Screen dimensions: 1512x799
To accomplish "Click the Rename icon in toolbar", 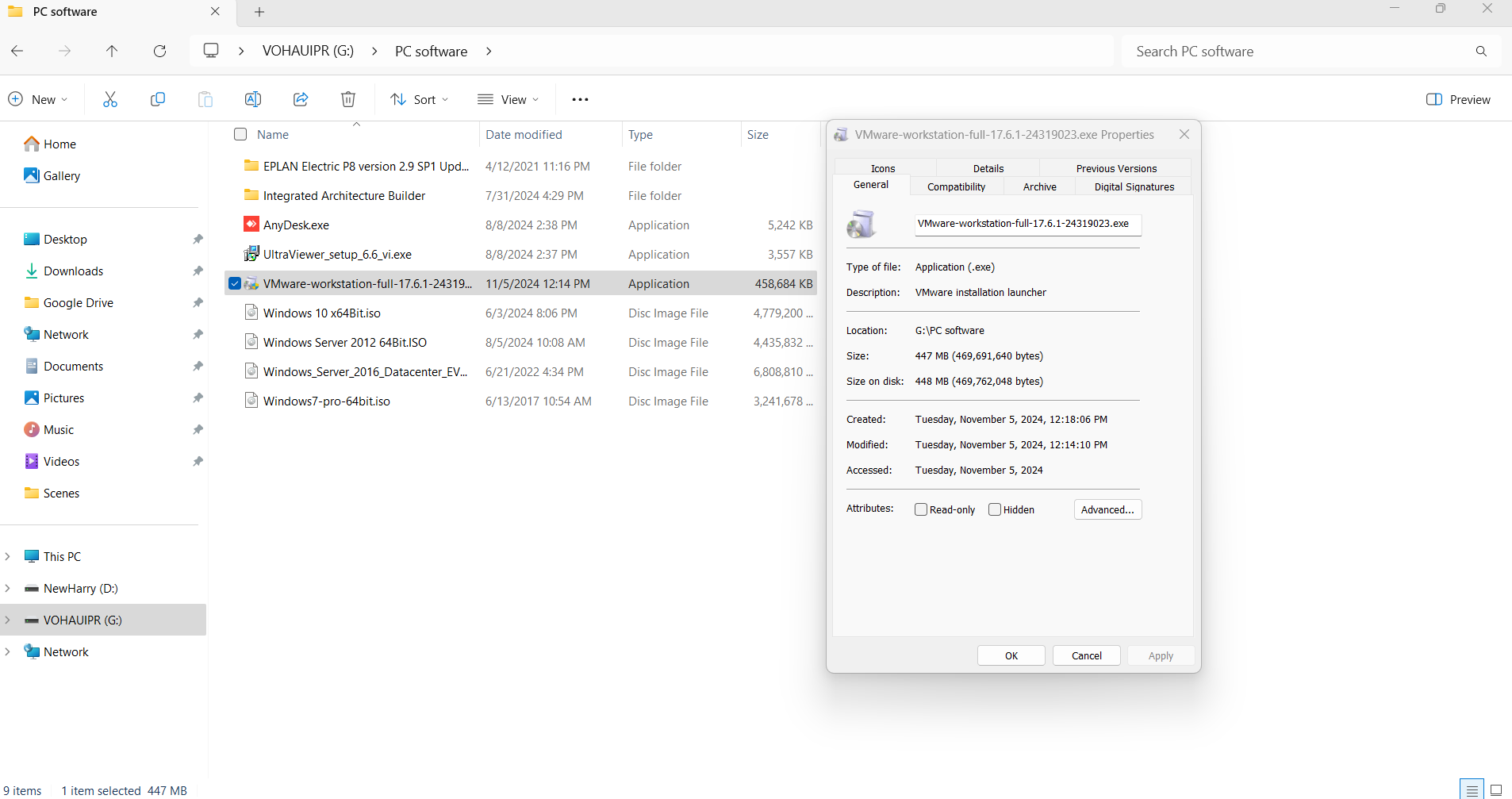I will click(253, 99).
